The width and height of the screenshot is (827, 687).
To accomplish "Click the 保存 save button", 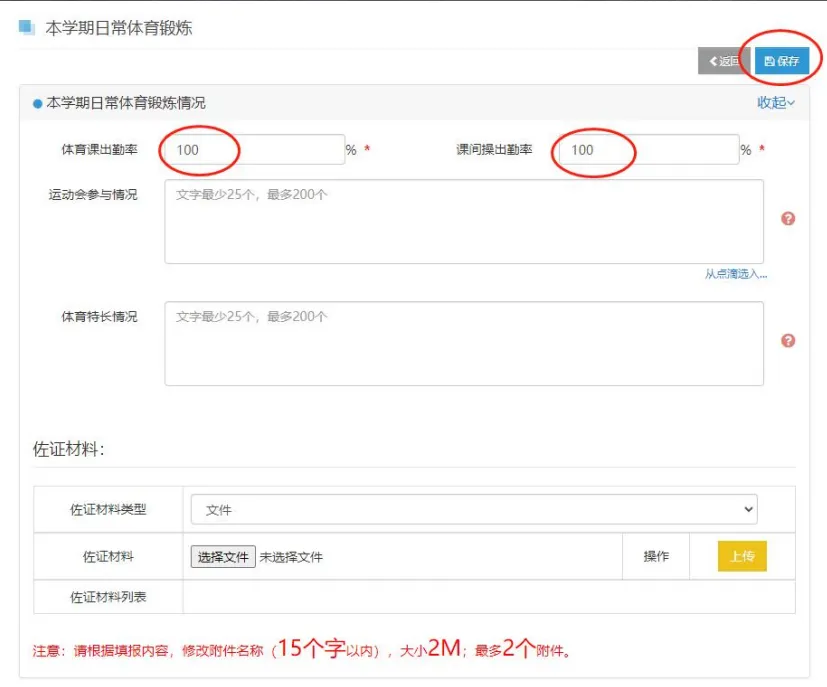I will (x=781, y=61).
